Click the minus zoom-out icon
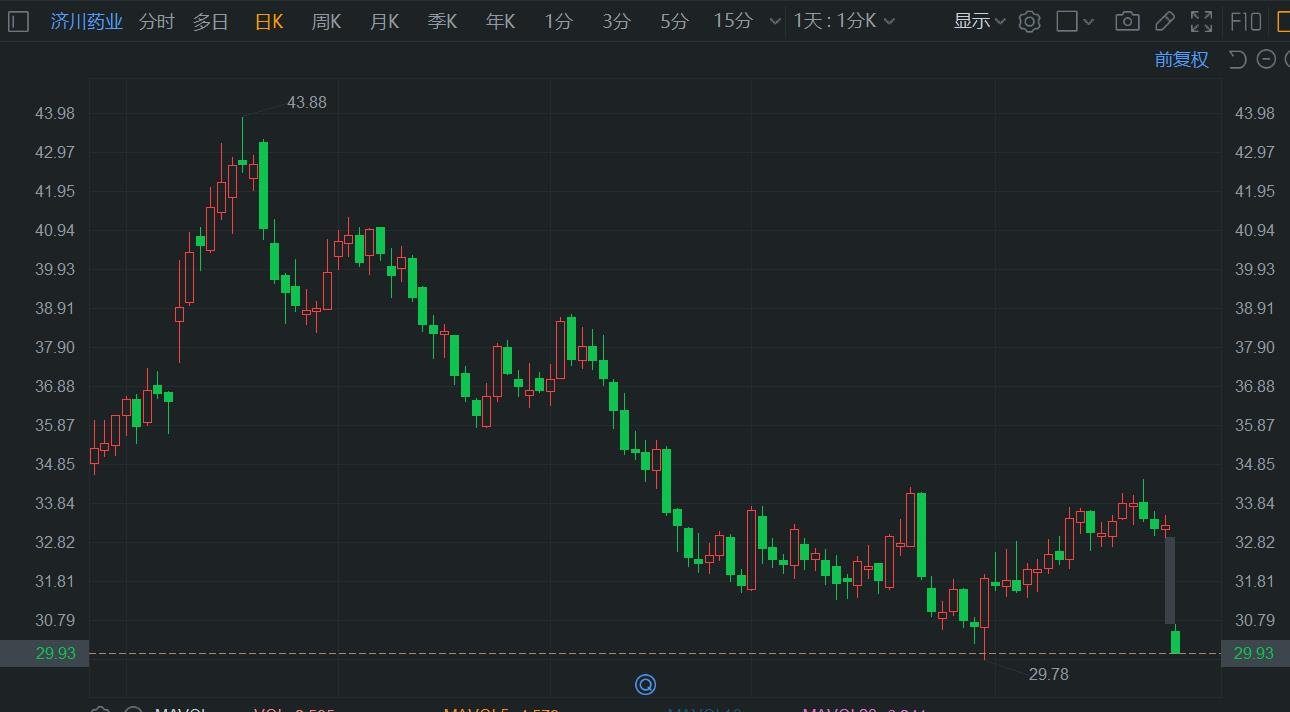 (1266, 59)
